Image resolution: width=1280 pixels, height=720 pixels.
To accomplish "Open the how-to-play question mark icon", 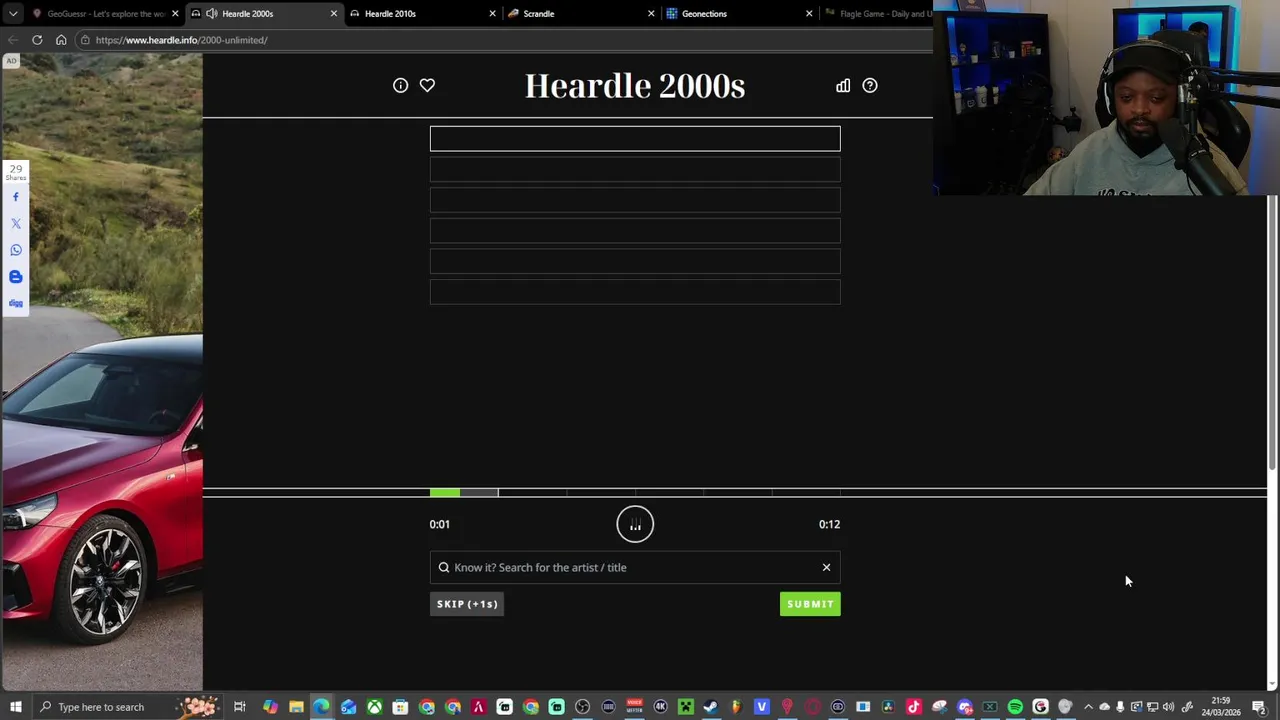I will click(870, 86).
